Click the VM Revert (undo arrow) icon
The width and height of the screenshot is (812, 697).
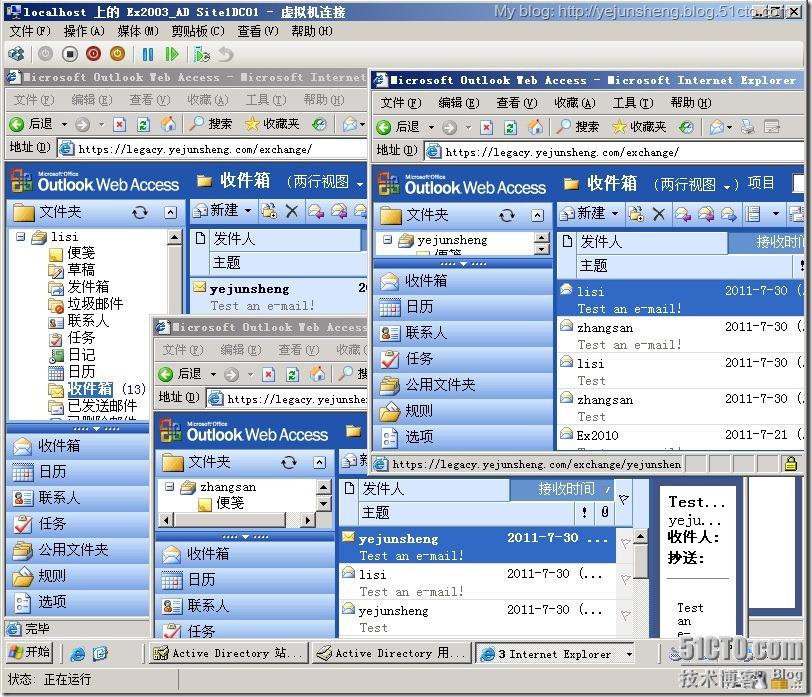click(x=226, y=54)
